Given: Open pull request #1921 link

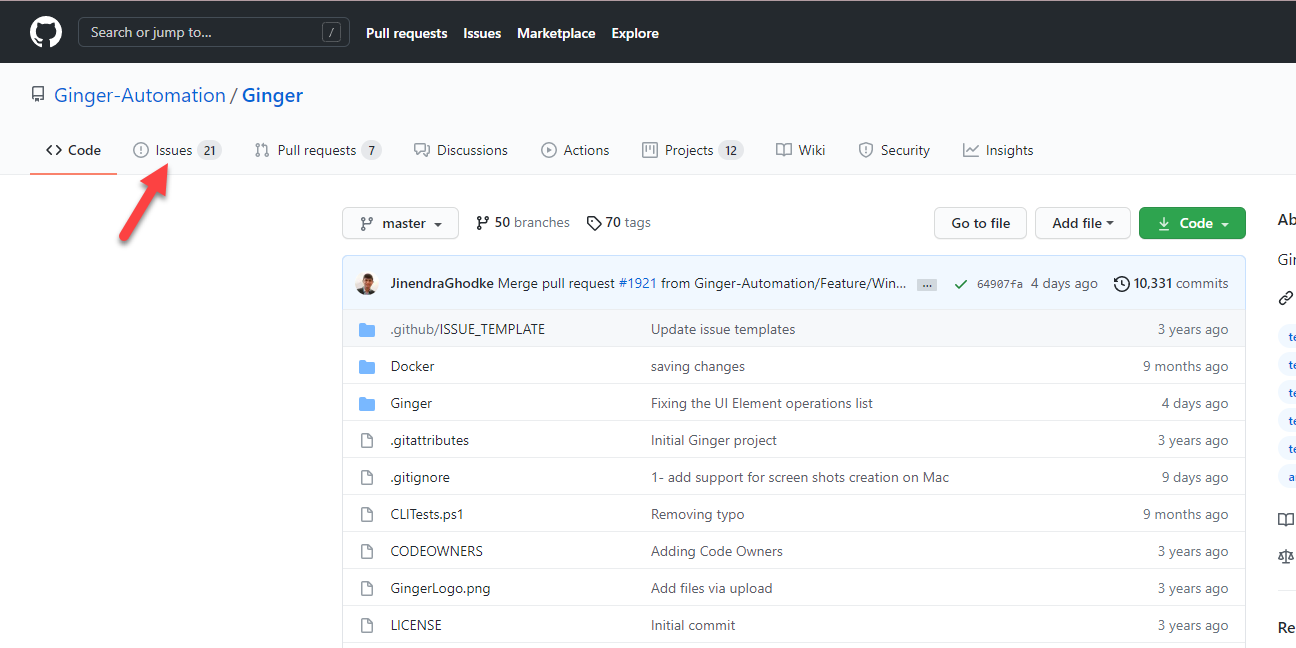Looking at the screenshot, I should (637, 284).
